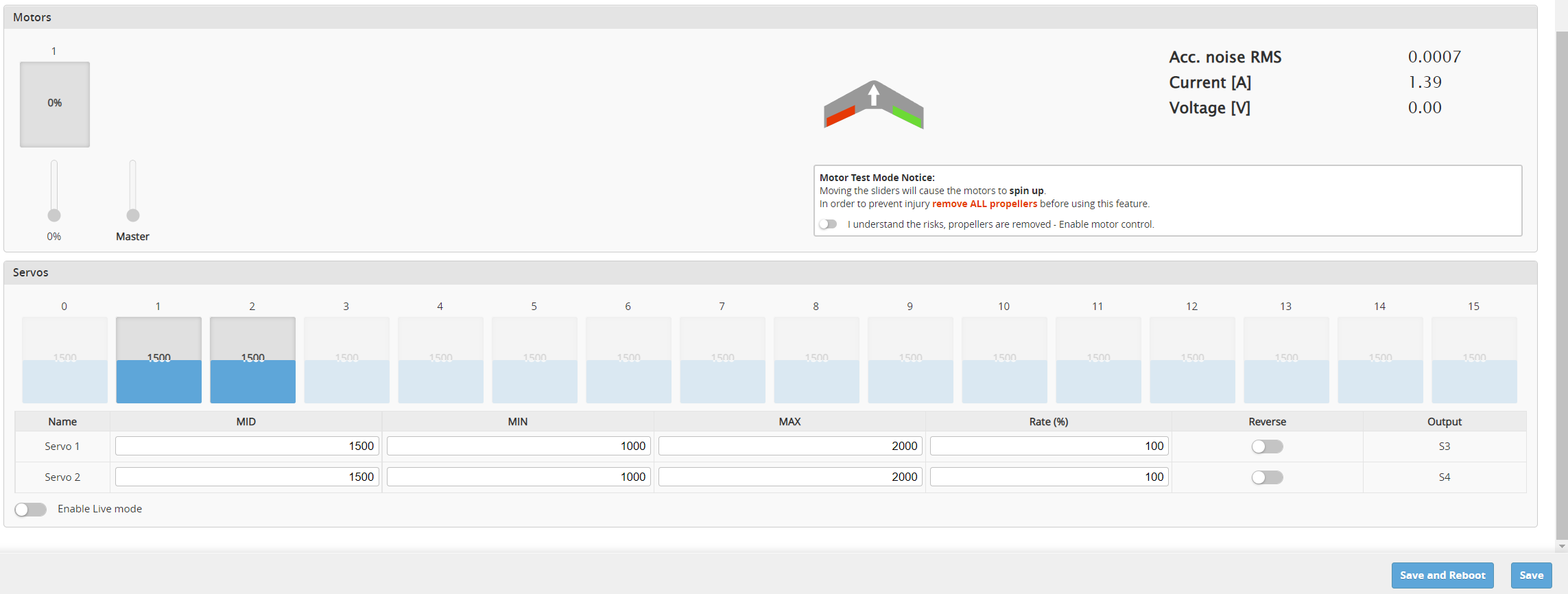Click servo channel 1 output bar
1568x594 pixels.
pyautogui.click(x=158, y=360)
